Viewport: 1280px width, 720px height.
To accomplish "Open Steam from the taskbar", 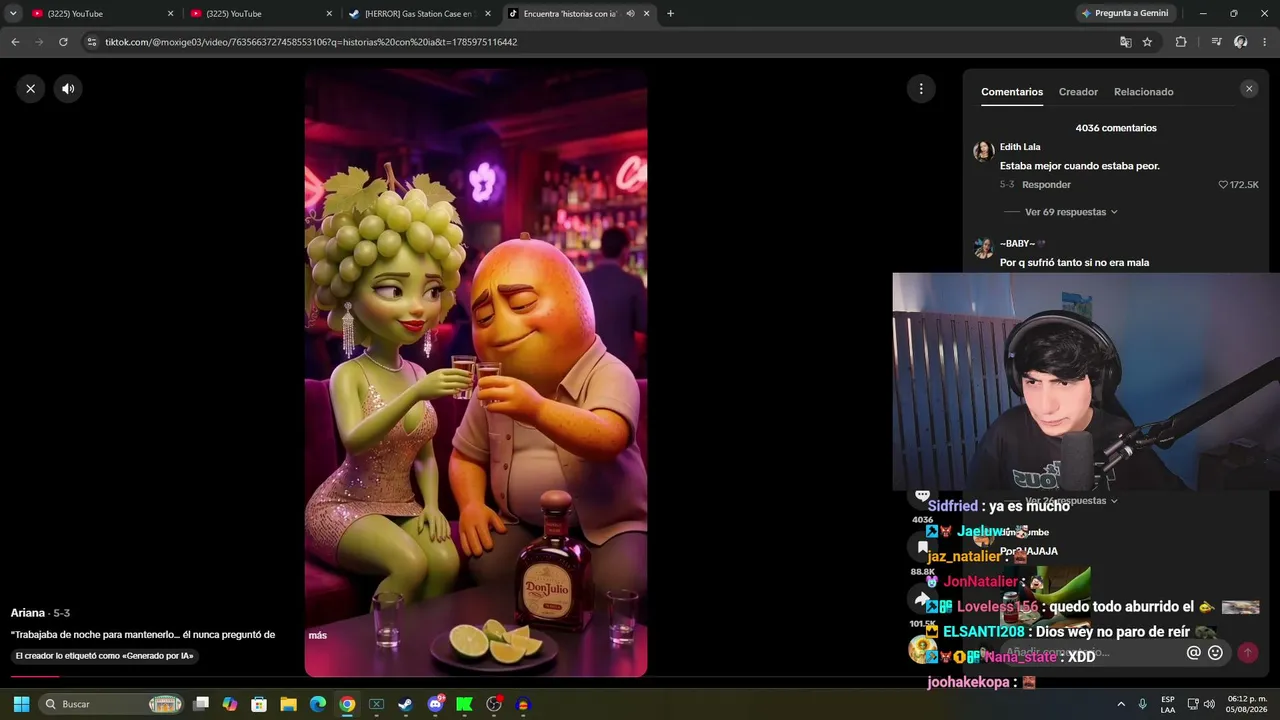I will (x=405, y=704).
